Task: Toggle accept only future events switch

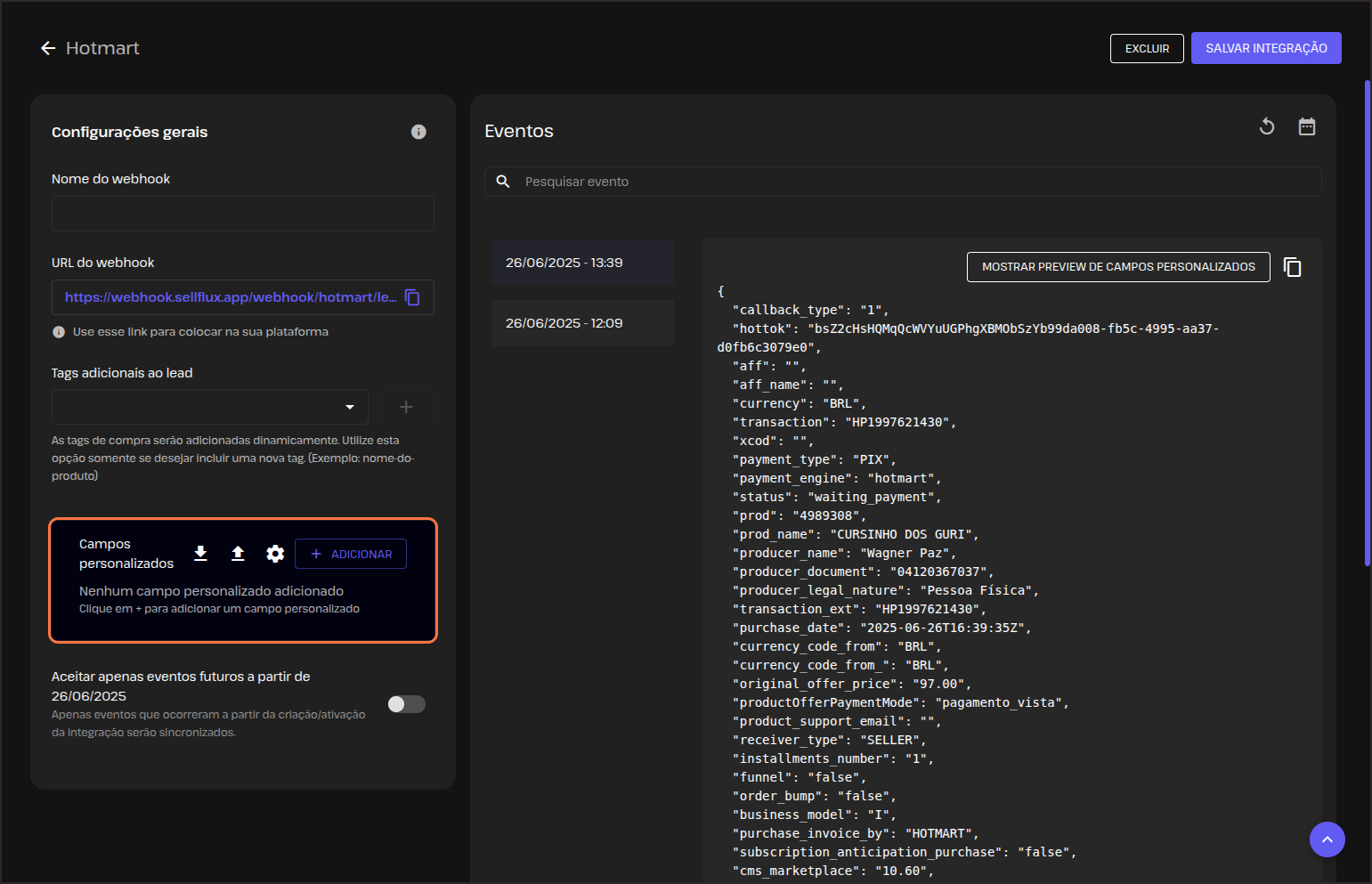Action: (x=407, y=704)
